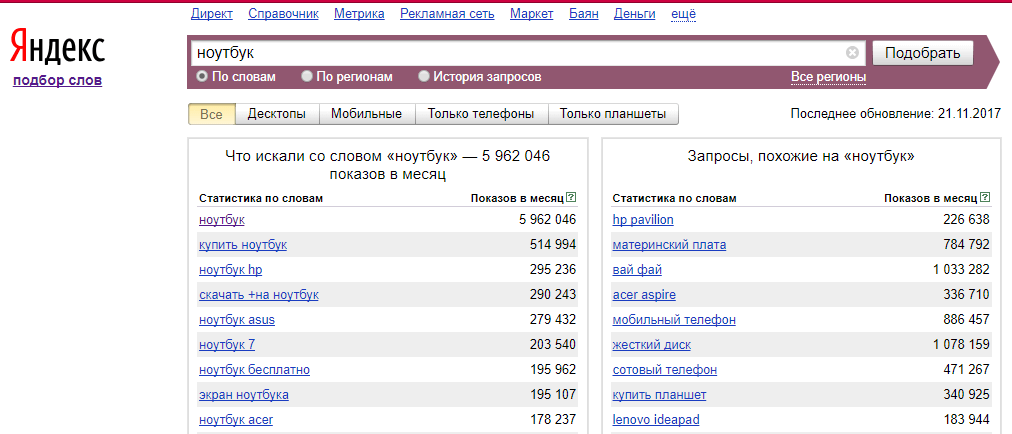Click the 514 994 impressions value
Screen dimensions: 1012x434
554,245
